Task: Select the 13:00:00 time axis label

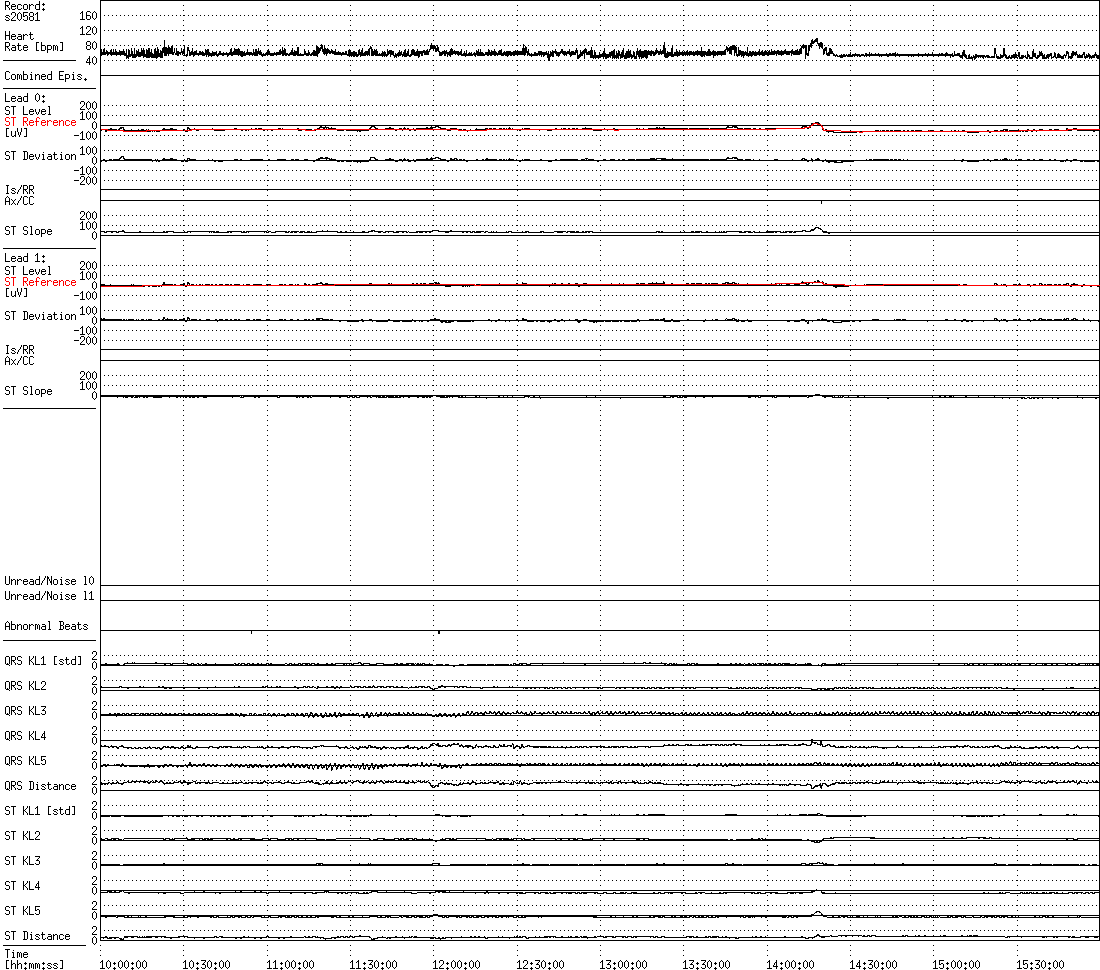Action: (x=623, y=964)
